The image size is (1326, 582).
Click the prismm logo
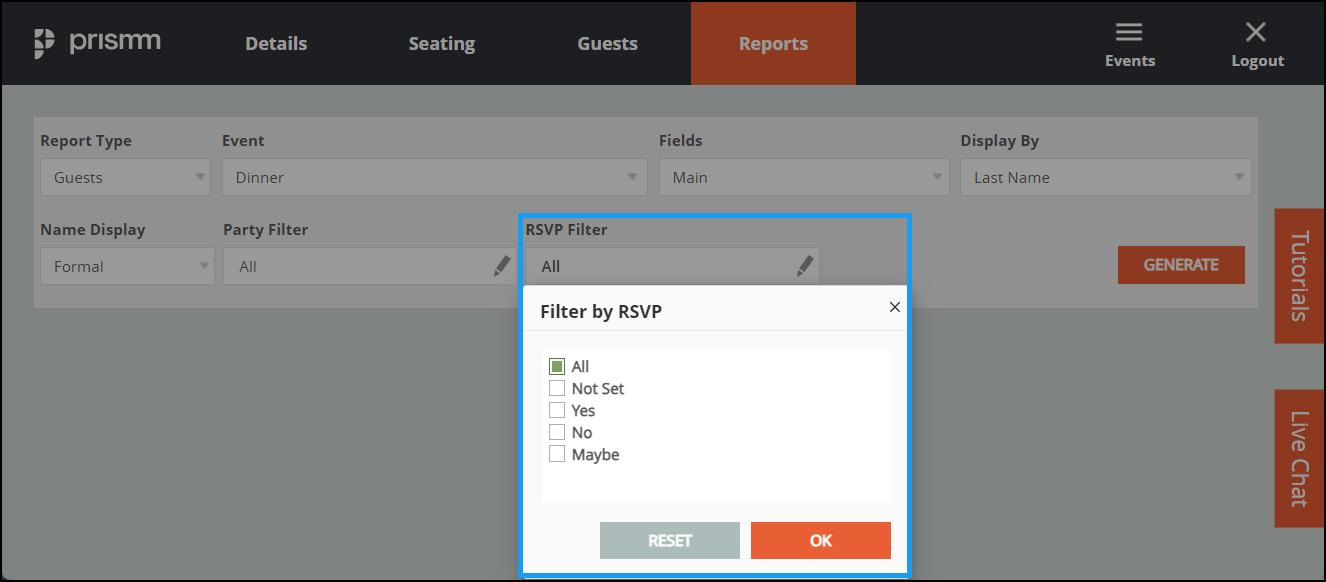[97, 41]
